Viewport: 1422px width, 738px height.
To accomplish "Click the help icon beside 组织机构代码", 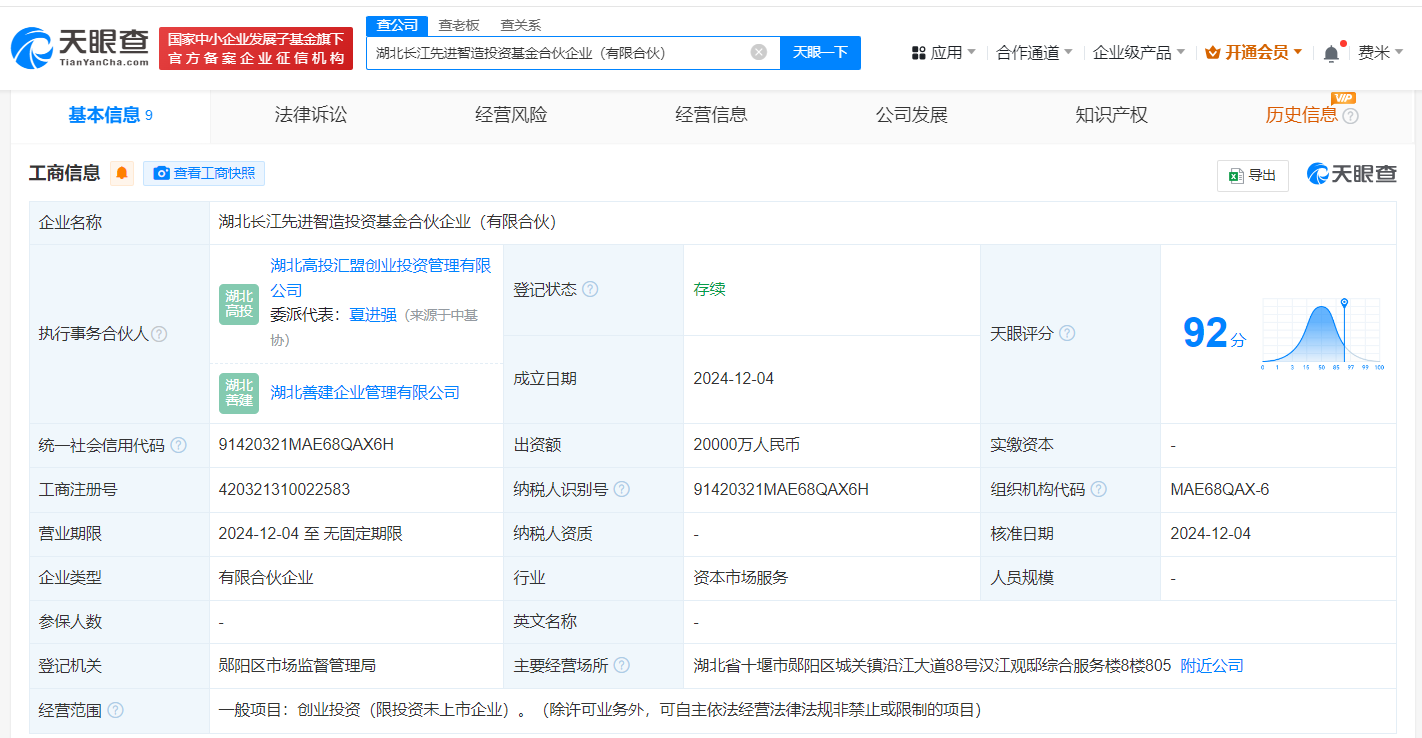I will pyautogui.click(x=1099, y=489).
